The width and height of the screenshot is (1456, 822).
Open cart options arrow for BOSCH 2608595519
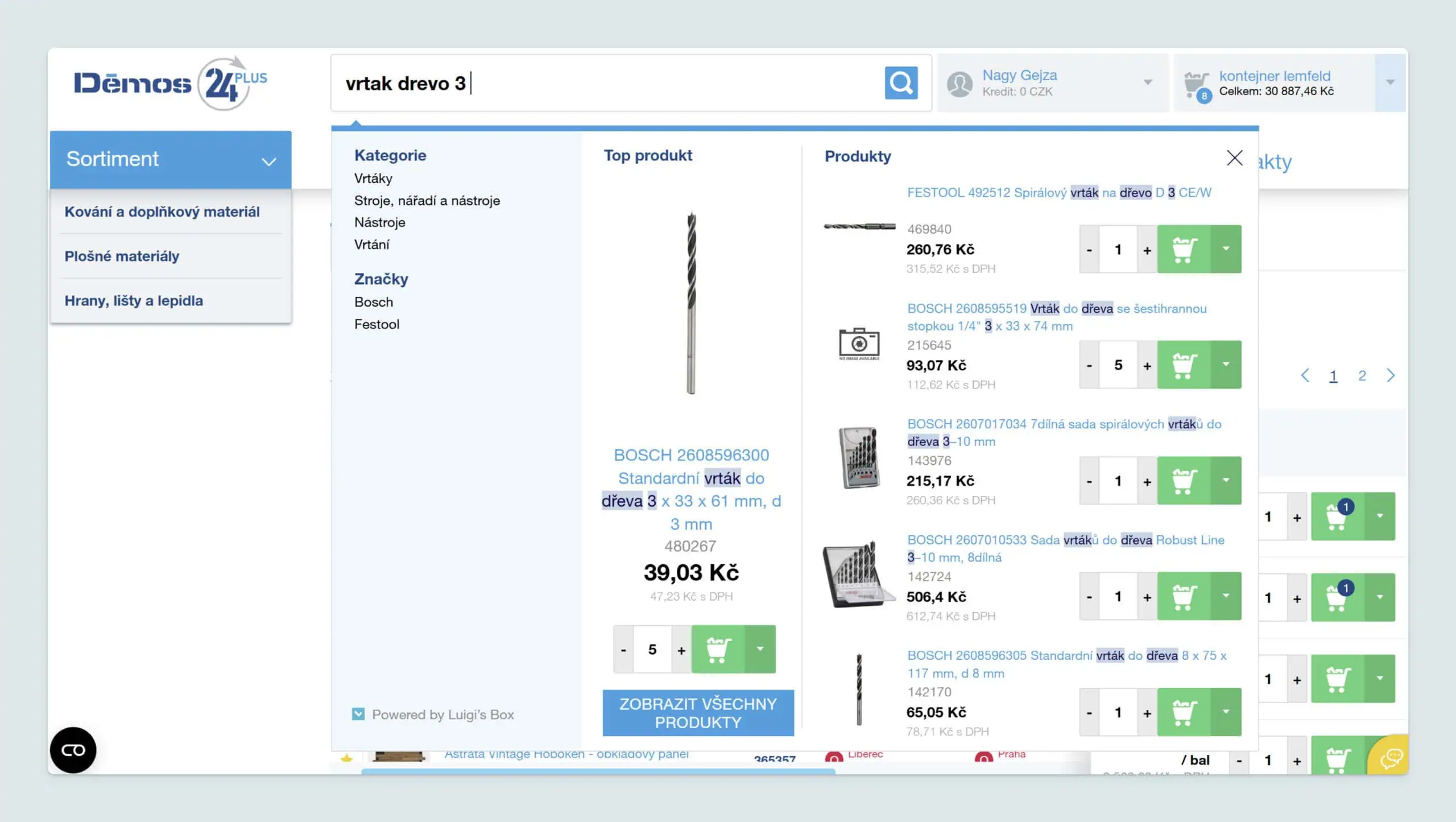[1226, 365]
